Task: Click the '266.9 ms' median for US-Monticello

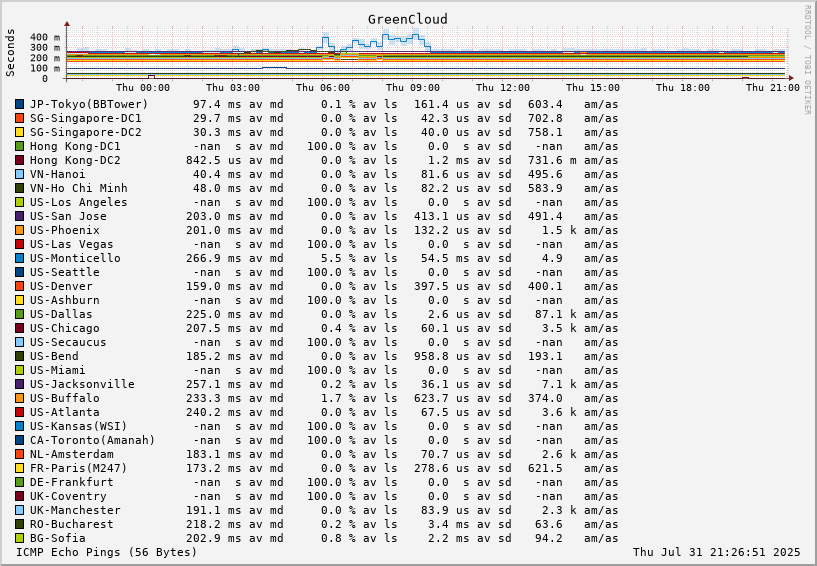Action: pos(214,258)
